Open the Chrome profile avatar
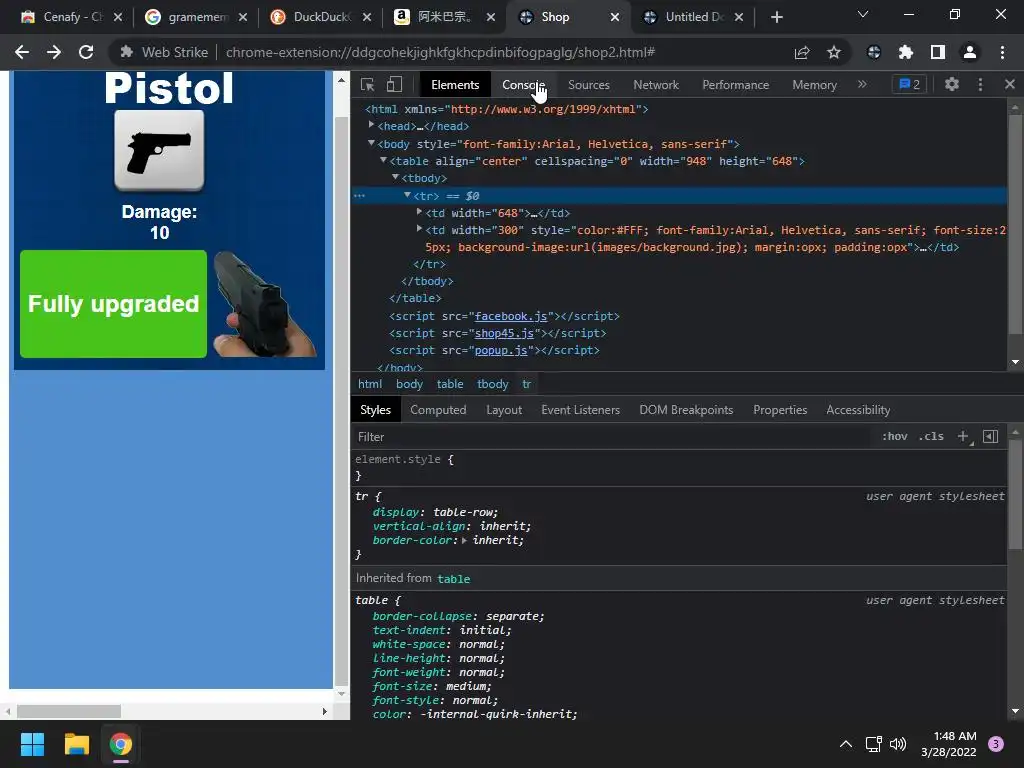 tap(970, 52)
